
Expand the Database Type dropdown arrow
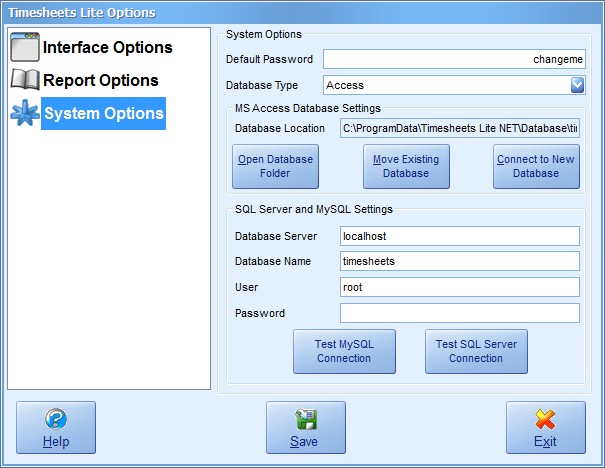[577, 85]
